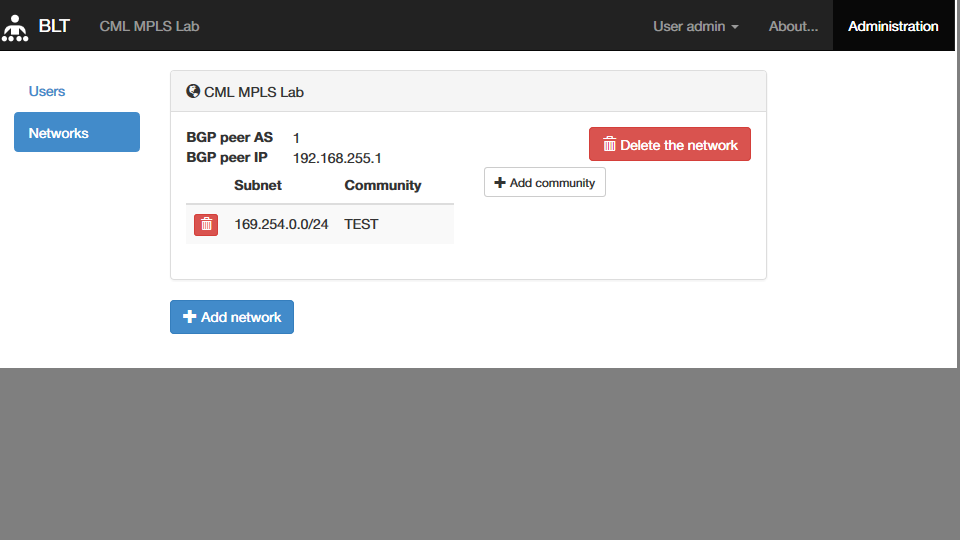
Task: Click the 169.254.0.0/24 subnet cell
Action: tap(281, 224)
